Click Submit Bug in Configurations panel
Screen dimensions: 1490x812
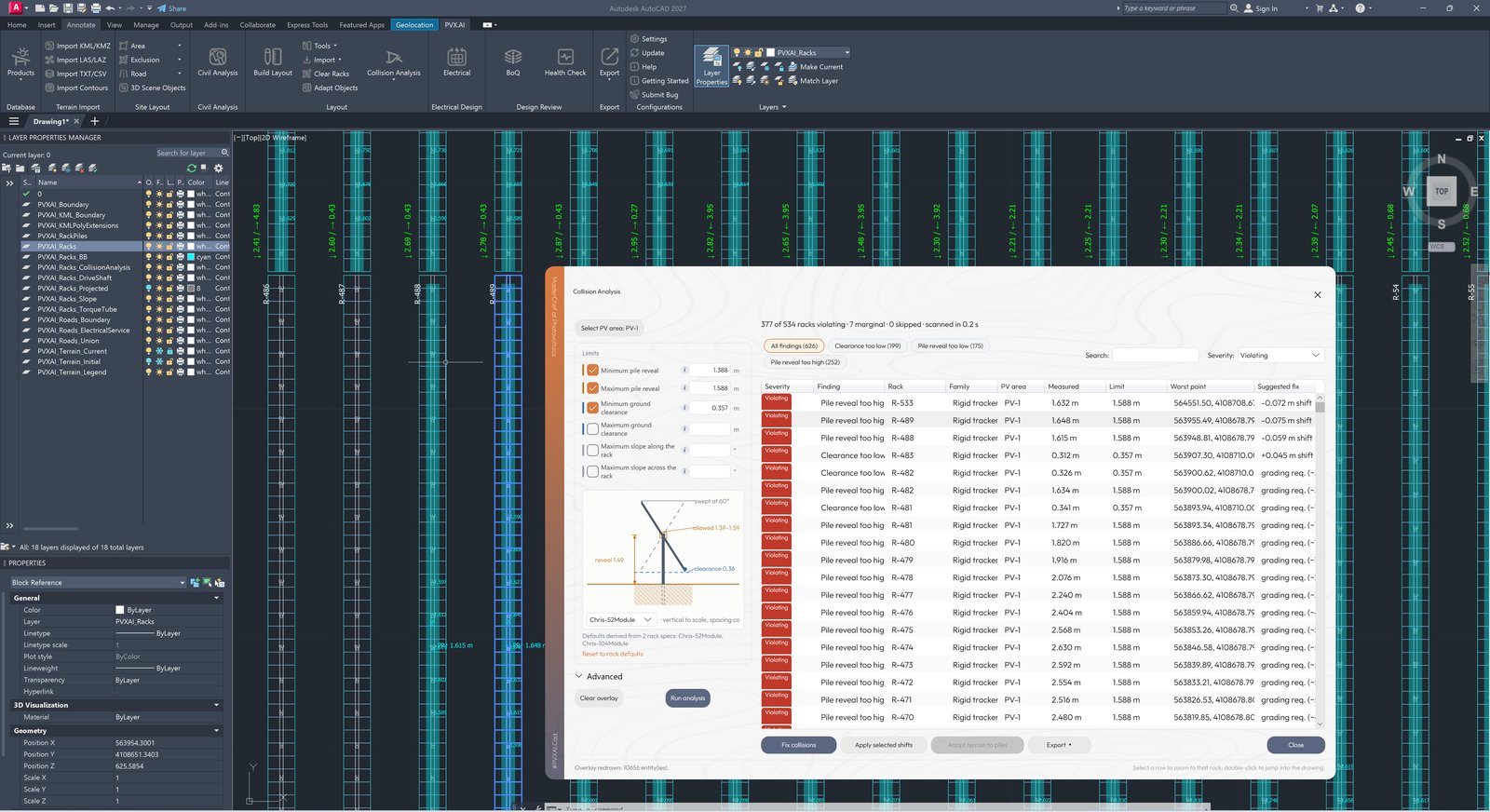click(x=654, y=95)
